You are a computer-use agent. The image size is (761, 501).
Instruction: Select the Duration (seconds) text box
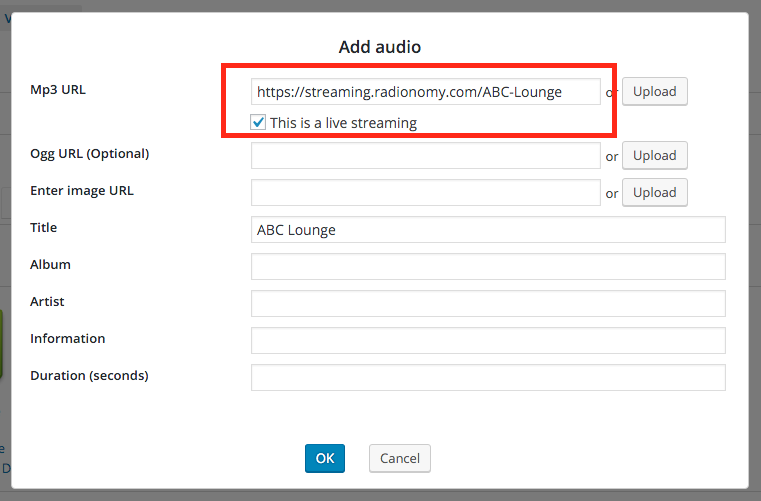(x=487, y=378)
